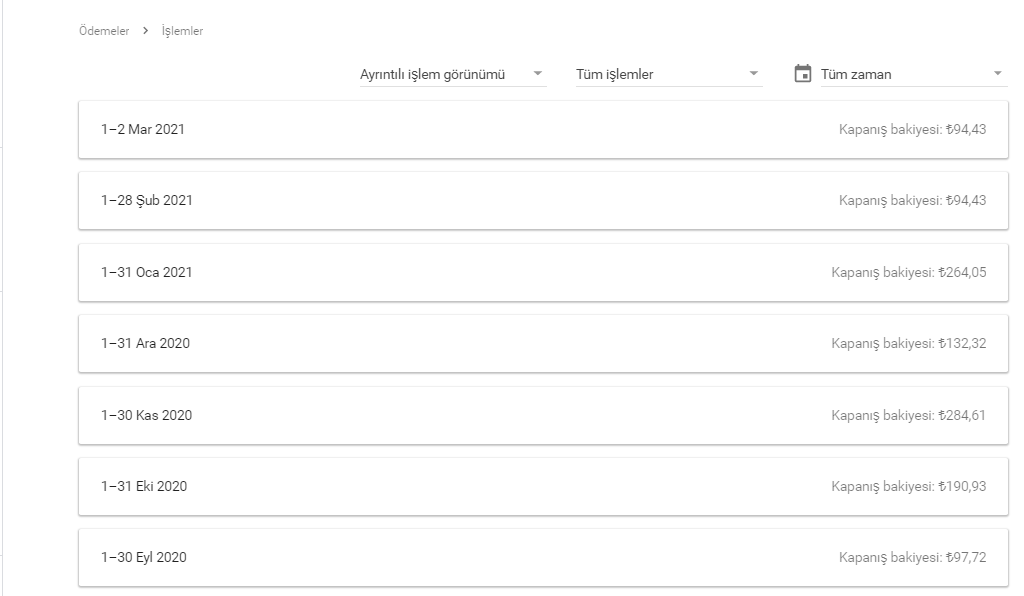Click the arrow next to Tüm işlemler
Image resolution: width=1024 pixels, height=596 pixels.
(x=754, y=74)
